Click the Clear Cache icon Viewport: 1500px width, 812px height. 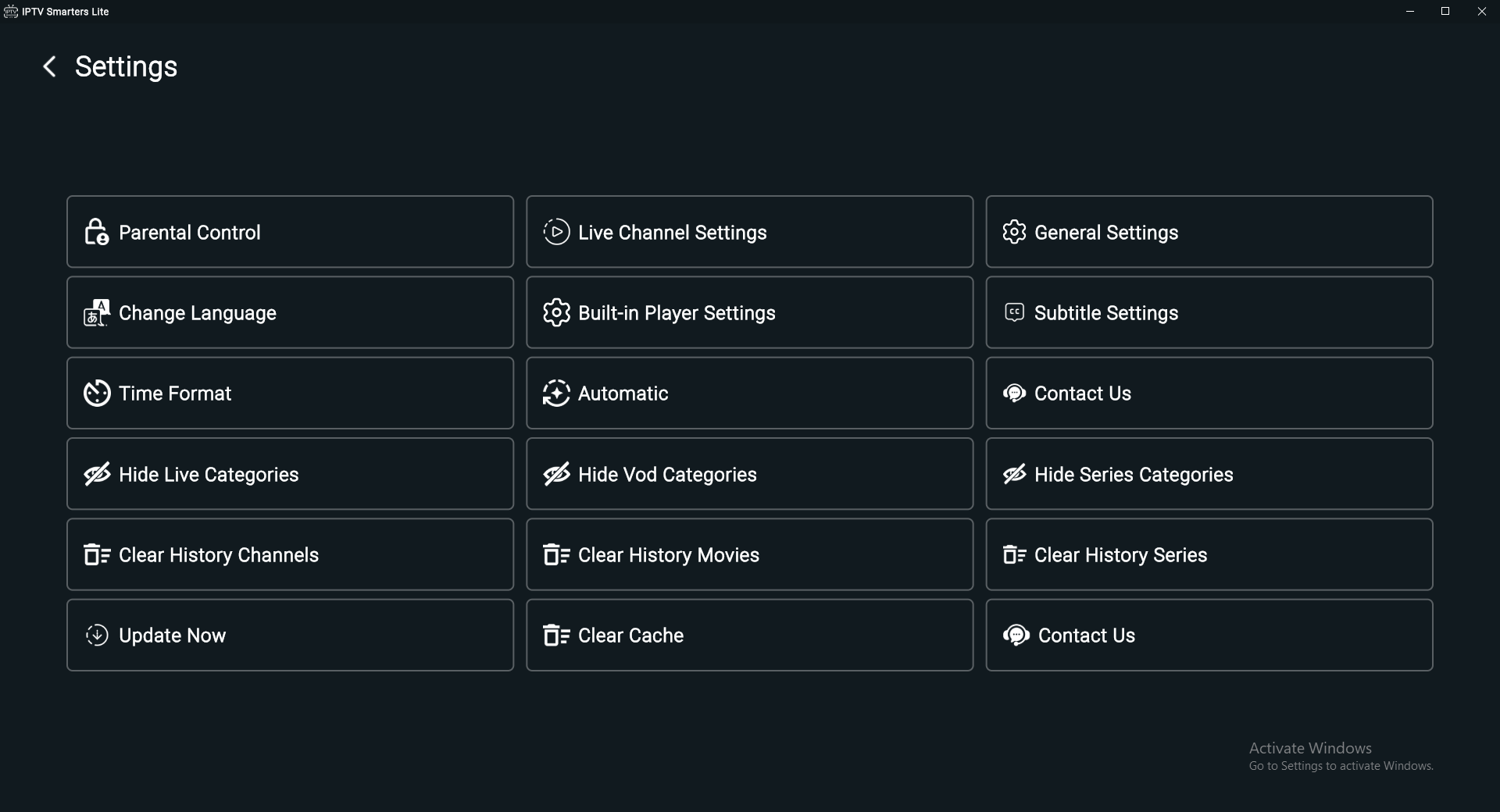click(555, 635)
